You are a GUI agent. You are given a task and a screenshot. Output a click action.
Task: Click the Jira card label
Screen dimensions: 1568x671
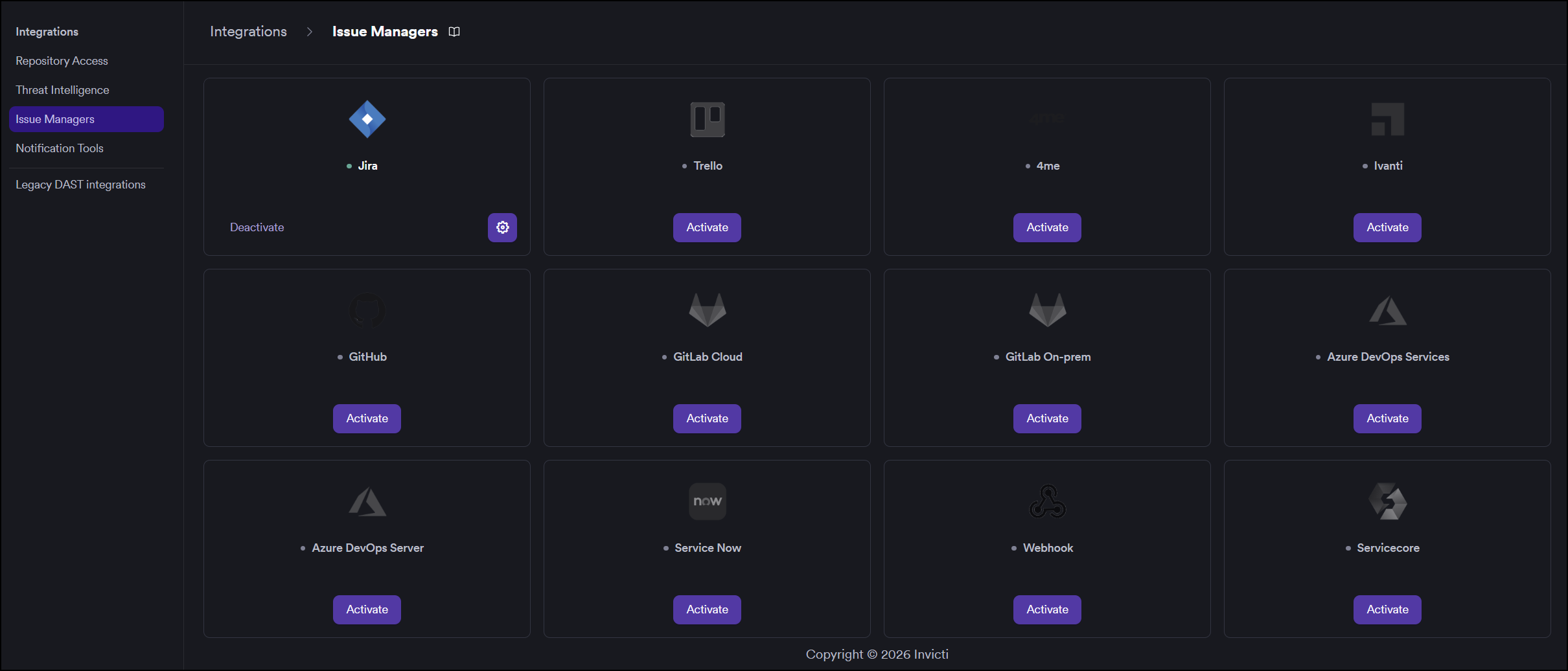pyautogui.click(x=367, y=166)
